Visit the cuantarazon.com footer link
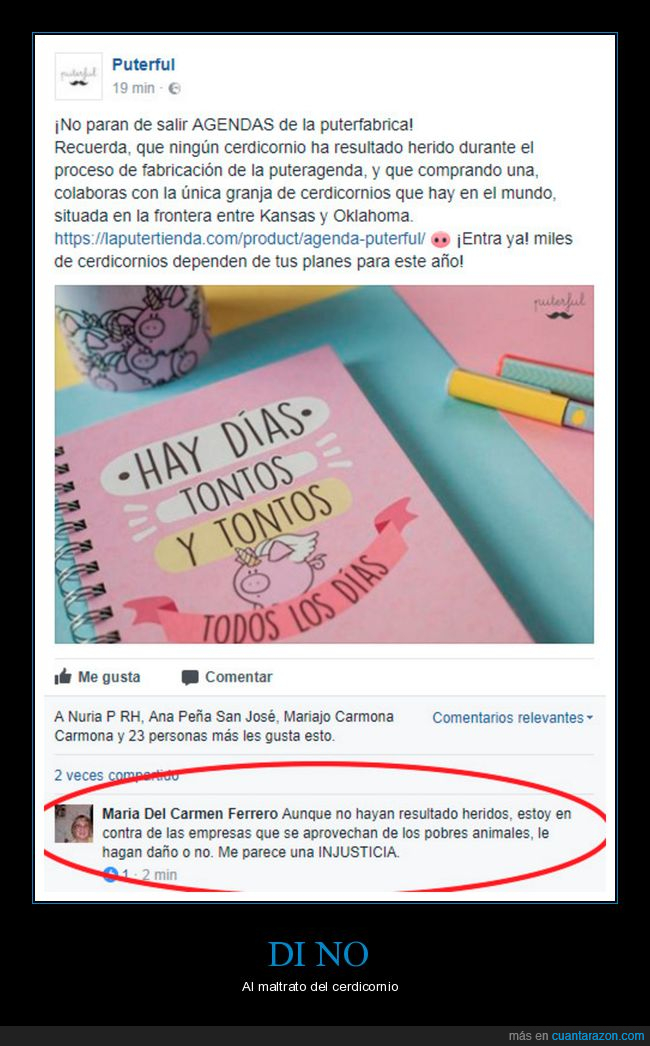This screenshot has width=650, height=1046. (598, 1036)
